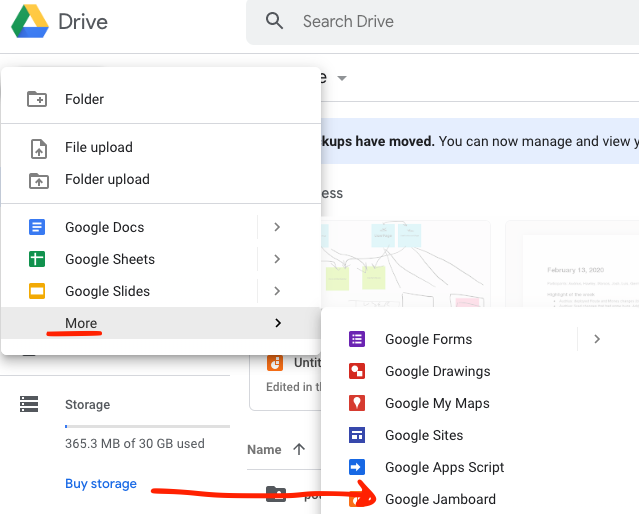The width and height of the screenshot is (639, 514).
Task: Click the Folder upload icon
Action: coord(39,180)
